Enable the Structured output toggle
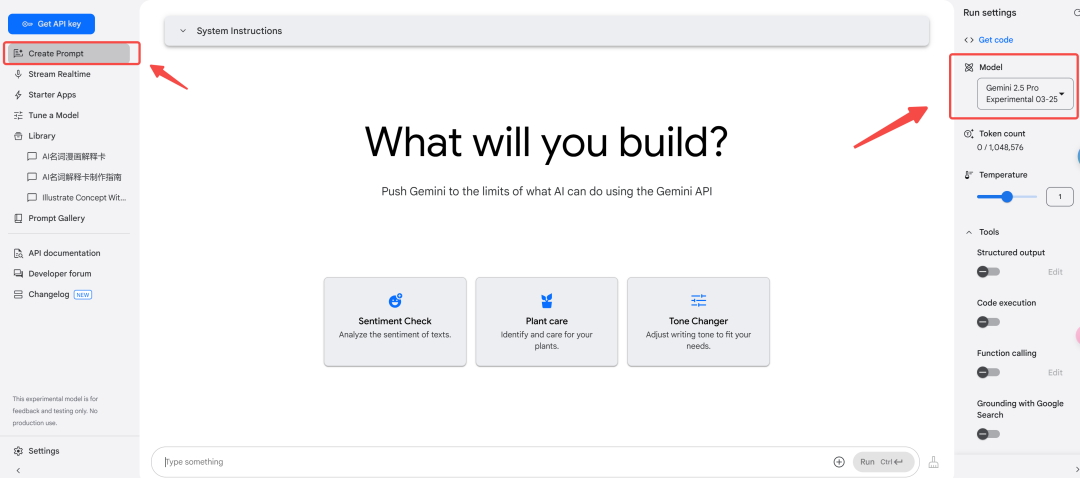Image resolution: width=1080 pixels, height=478 pixels. tap(988, 272)
